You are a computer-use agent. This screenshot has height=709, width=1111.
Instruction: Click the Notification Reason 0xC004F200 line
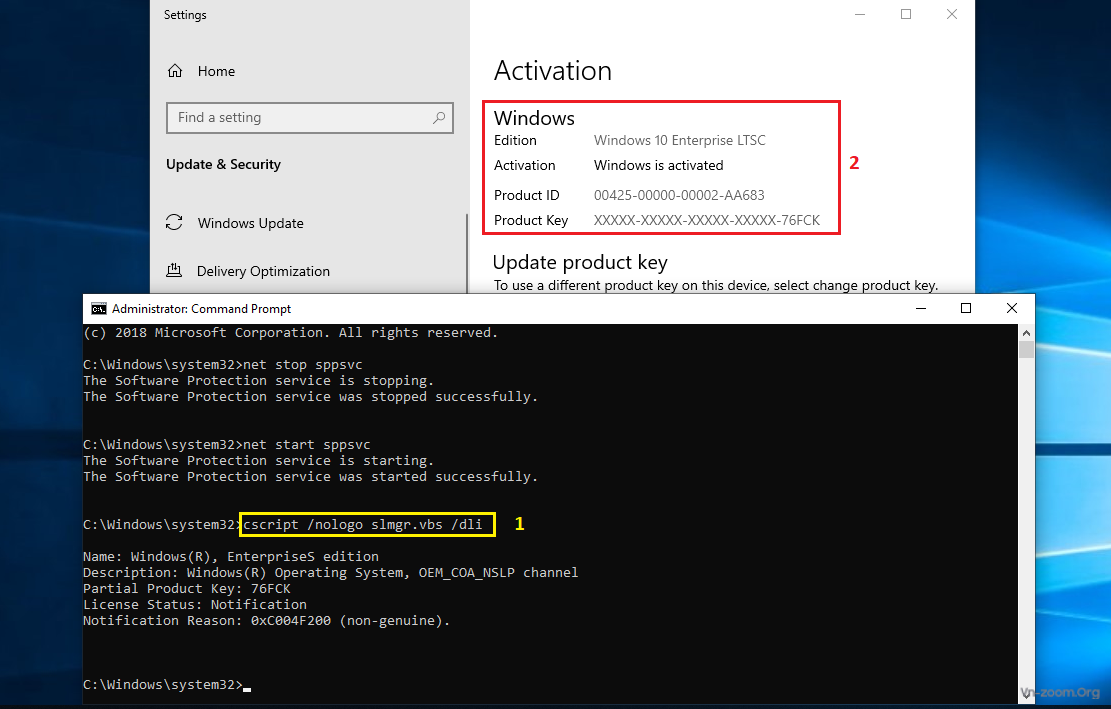click(266, 620)
